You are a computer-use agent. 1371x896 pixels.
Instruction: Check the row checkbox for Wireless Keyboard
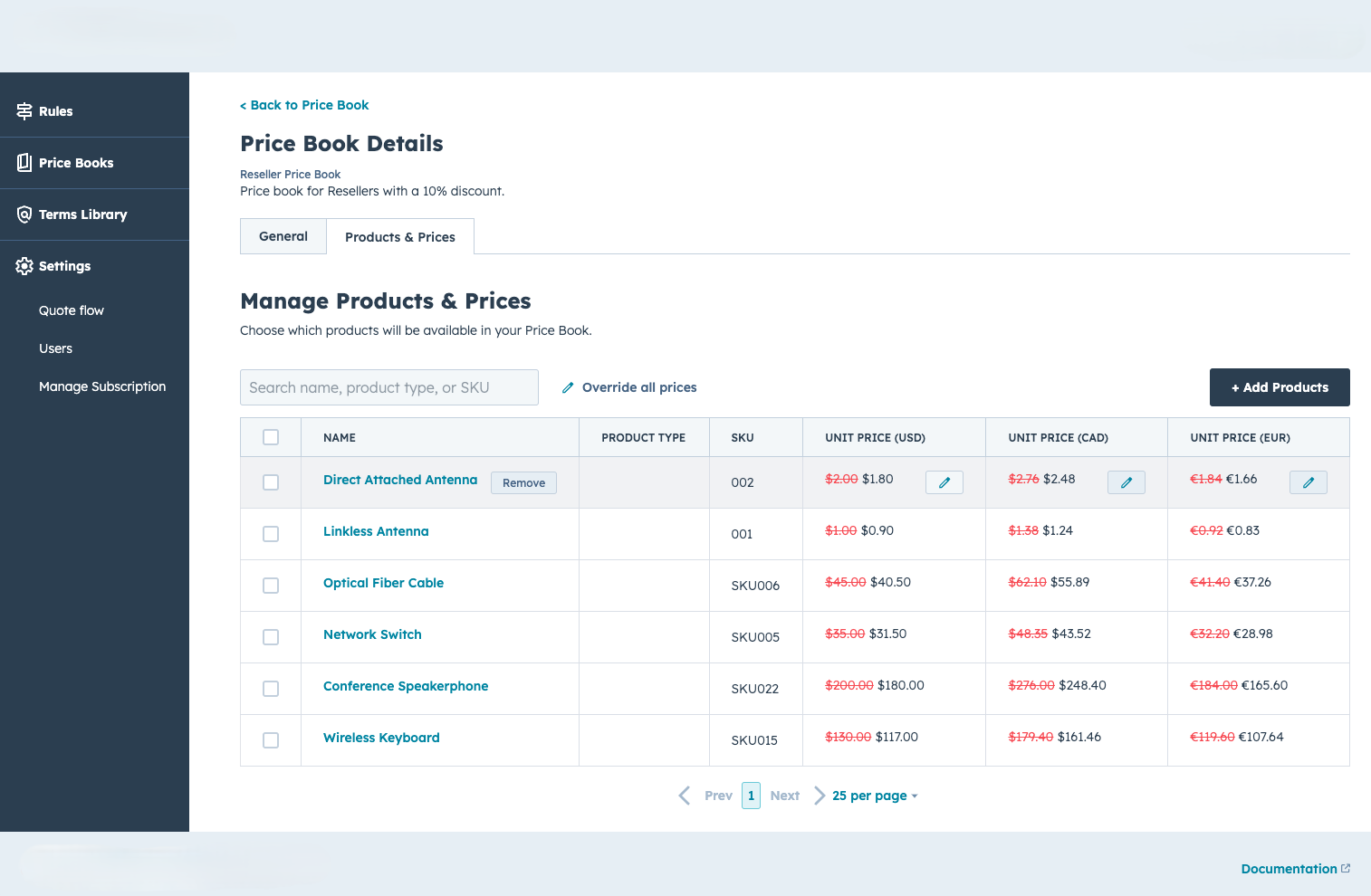(x=271, y=739)
